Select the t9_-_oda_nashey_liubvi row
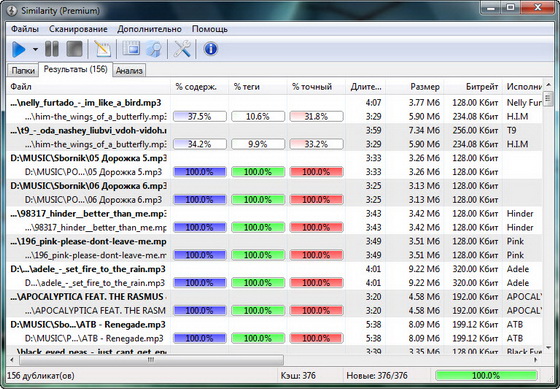 coord(274,130)
